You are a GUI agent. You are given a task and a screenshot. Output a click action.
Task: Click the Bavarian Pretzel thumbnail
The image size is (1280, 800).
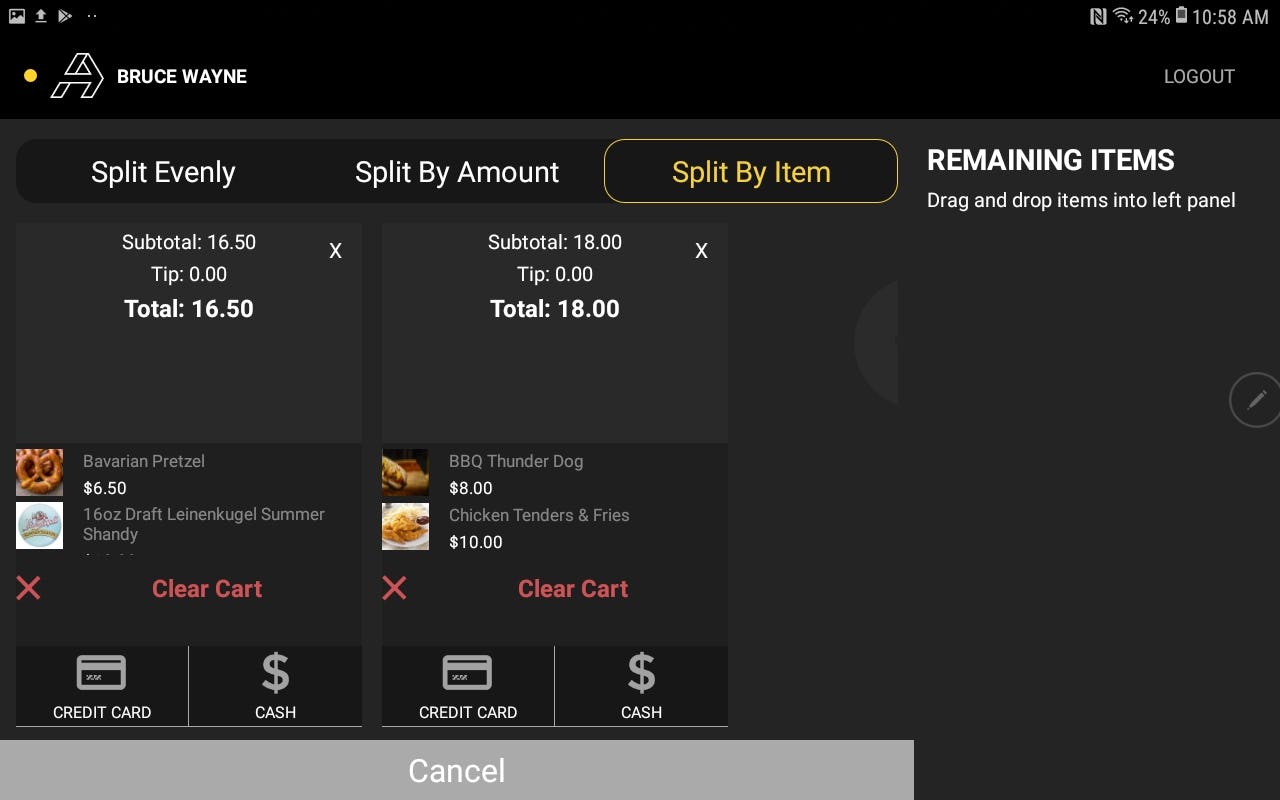(39, 471)
